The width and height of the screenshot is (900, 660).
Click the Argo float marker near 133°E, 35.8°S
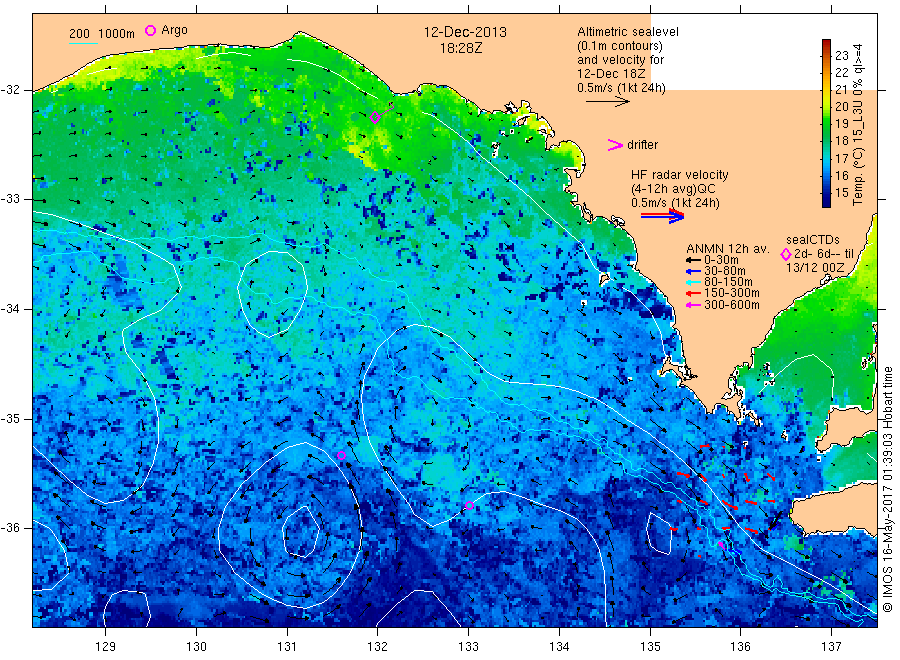469,506
